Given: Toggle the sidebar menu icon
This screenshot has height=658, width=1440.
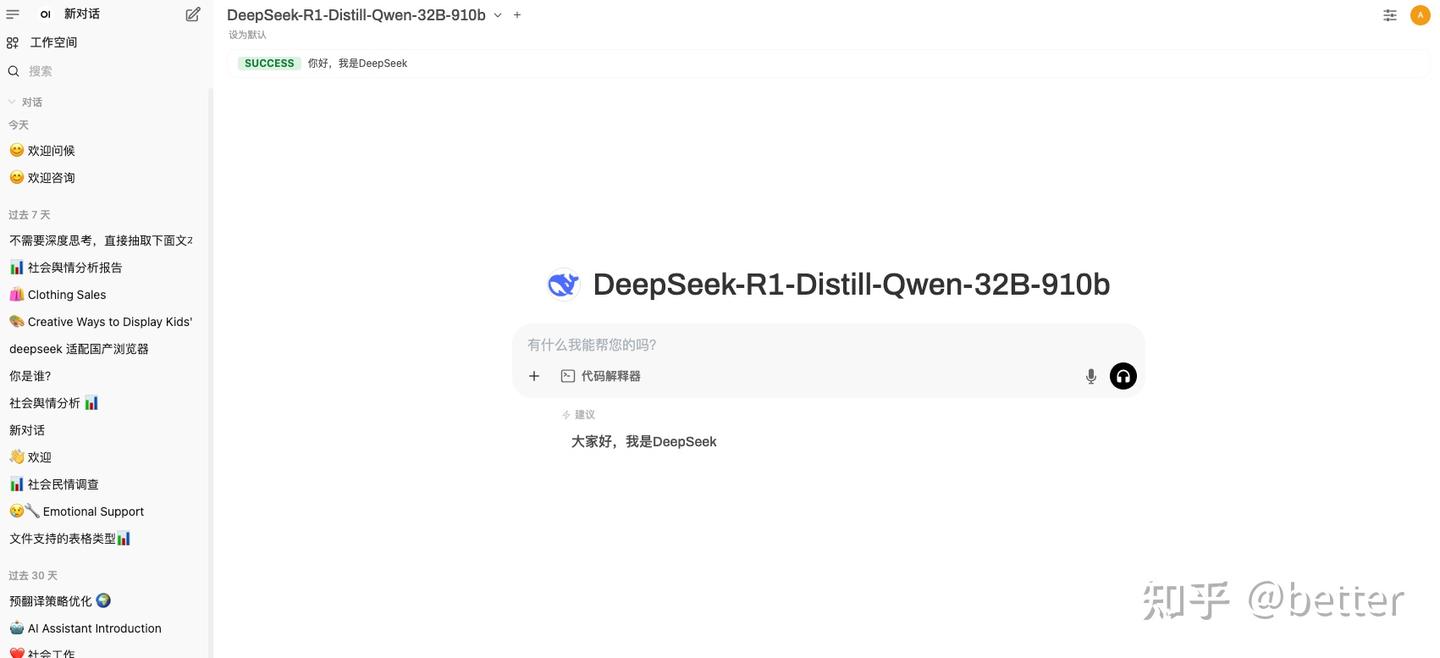Looking at the screenshot, I should 13,14.
